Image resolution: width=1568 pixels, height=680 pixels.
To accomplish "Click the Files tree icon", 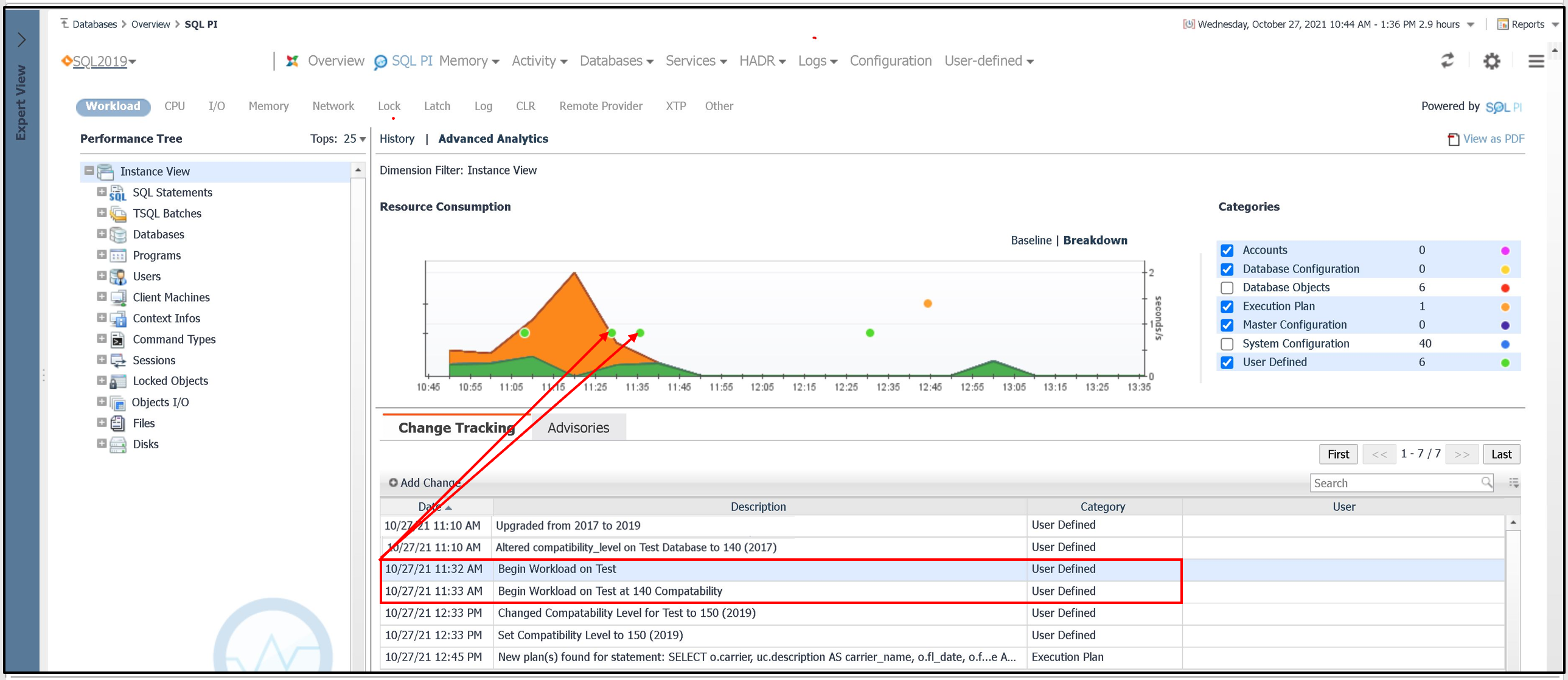I will (117, 423).
